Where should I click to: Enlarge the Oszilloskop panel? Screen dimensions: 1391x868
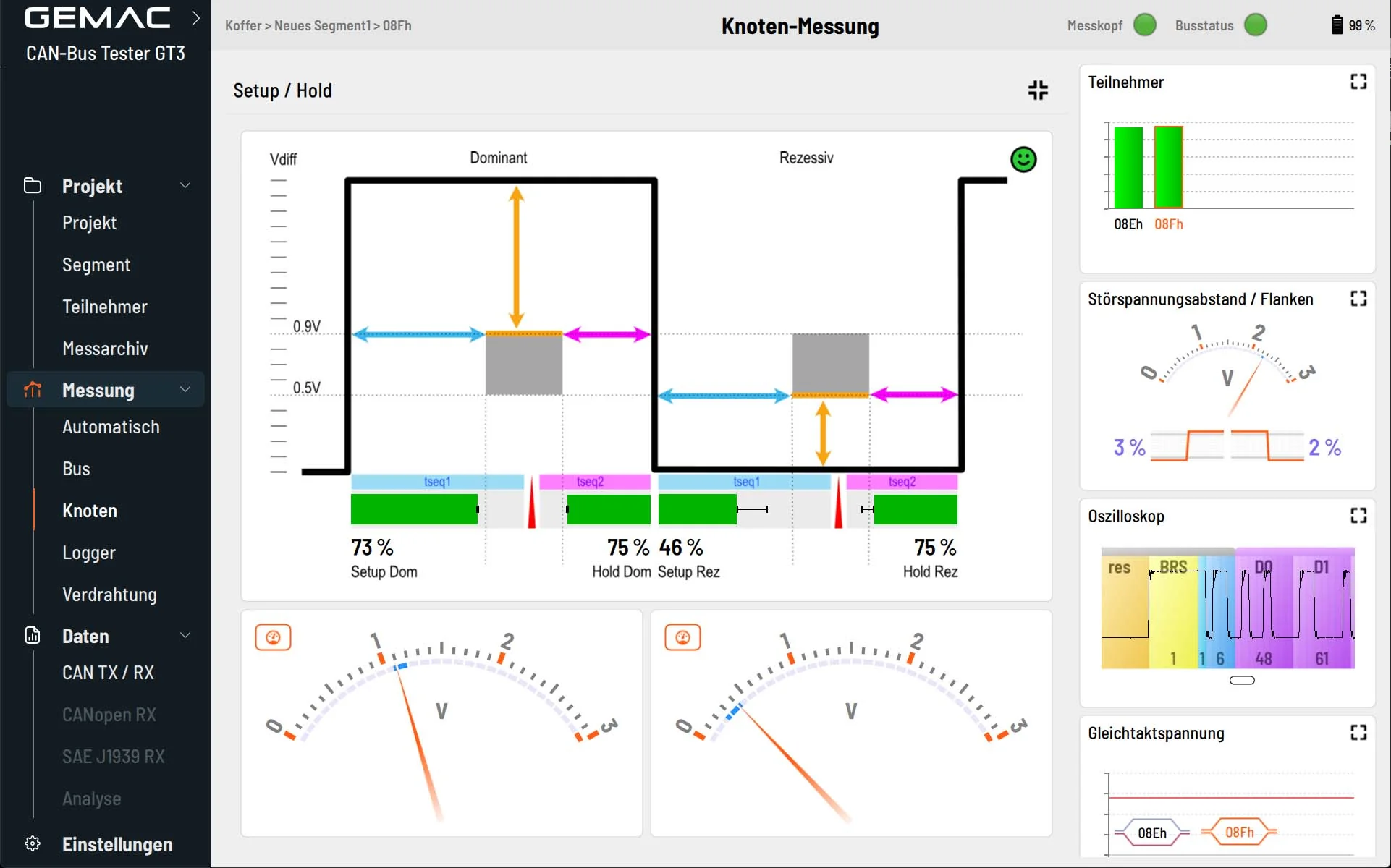1358,516
